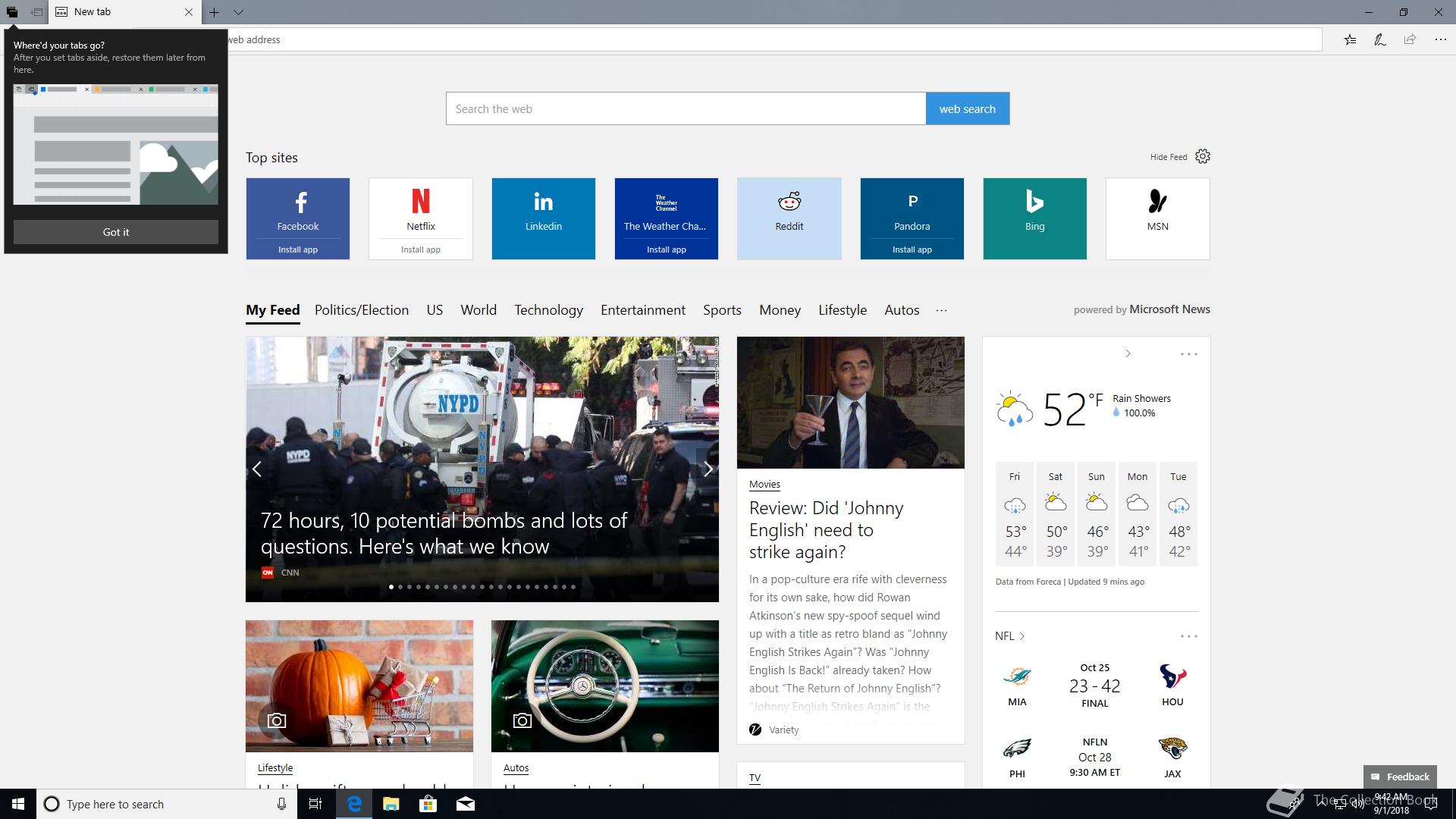Install app under The Weather Channel
Screen dimensions: 1456x819
tap(667, 249)
